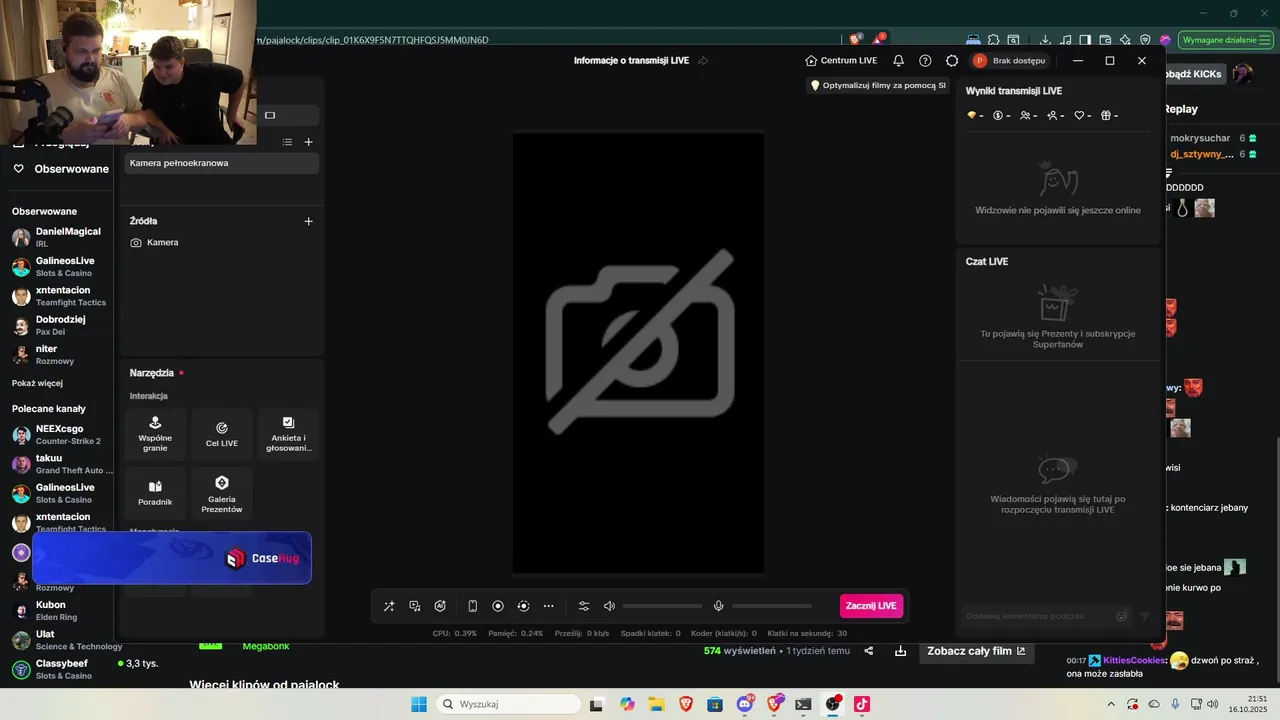Select the Kamera pełnoekranowa scene

click(x=222, y=163)
